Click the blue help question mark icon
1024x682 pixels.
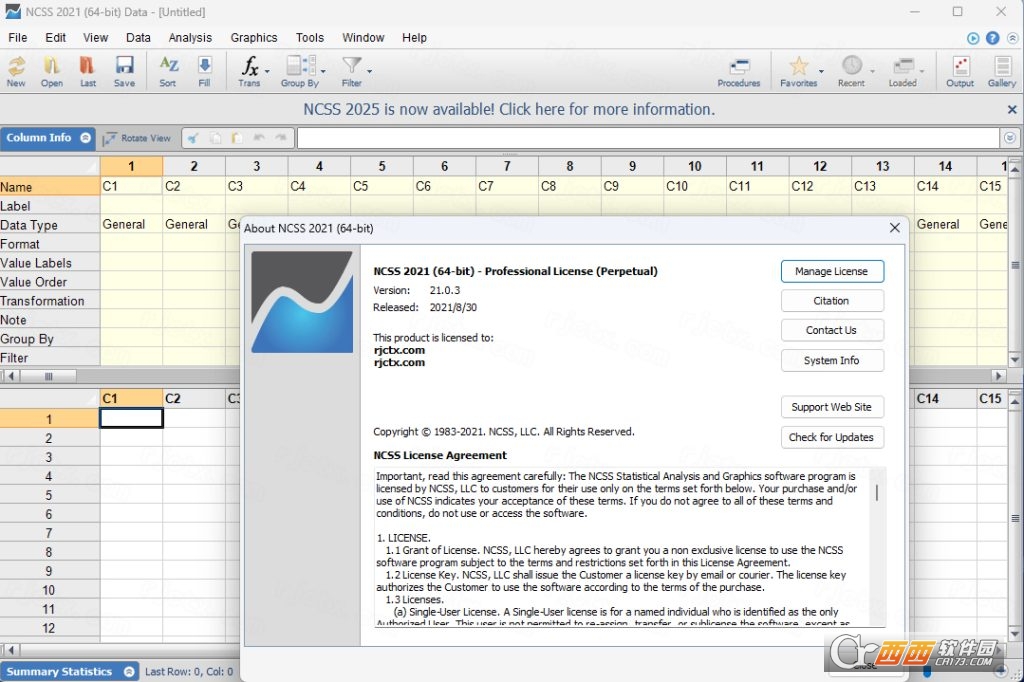click(x=993, y=38)
